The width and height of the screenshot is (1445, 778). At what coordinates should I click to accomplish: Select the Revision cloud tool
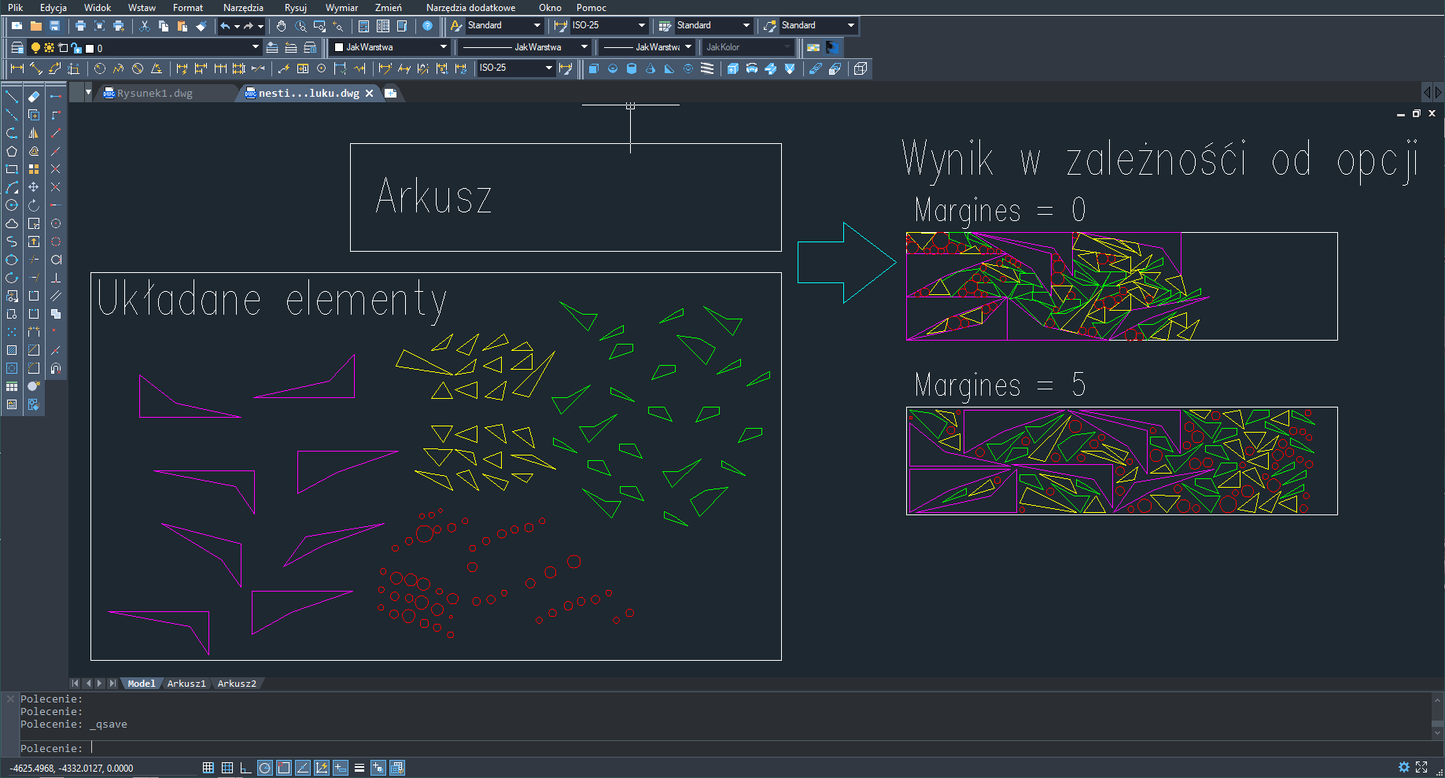pos(12,223)
